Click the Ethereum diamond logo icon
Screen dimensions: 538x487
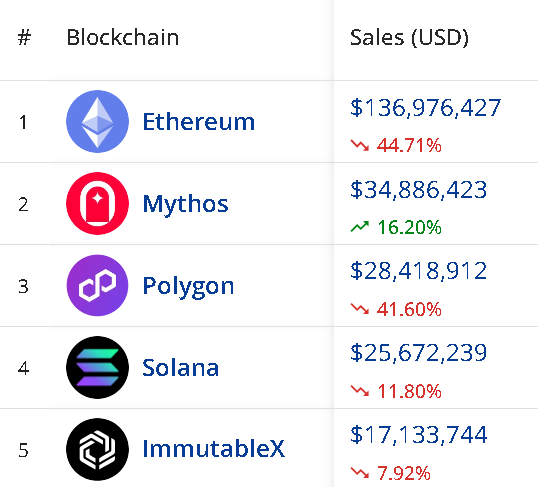tap(97, 121)
